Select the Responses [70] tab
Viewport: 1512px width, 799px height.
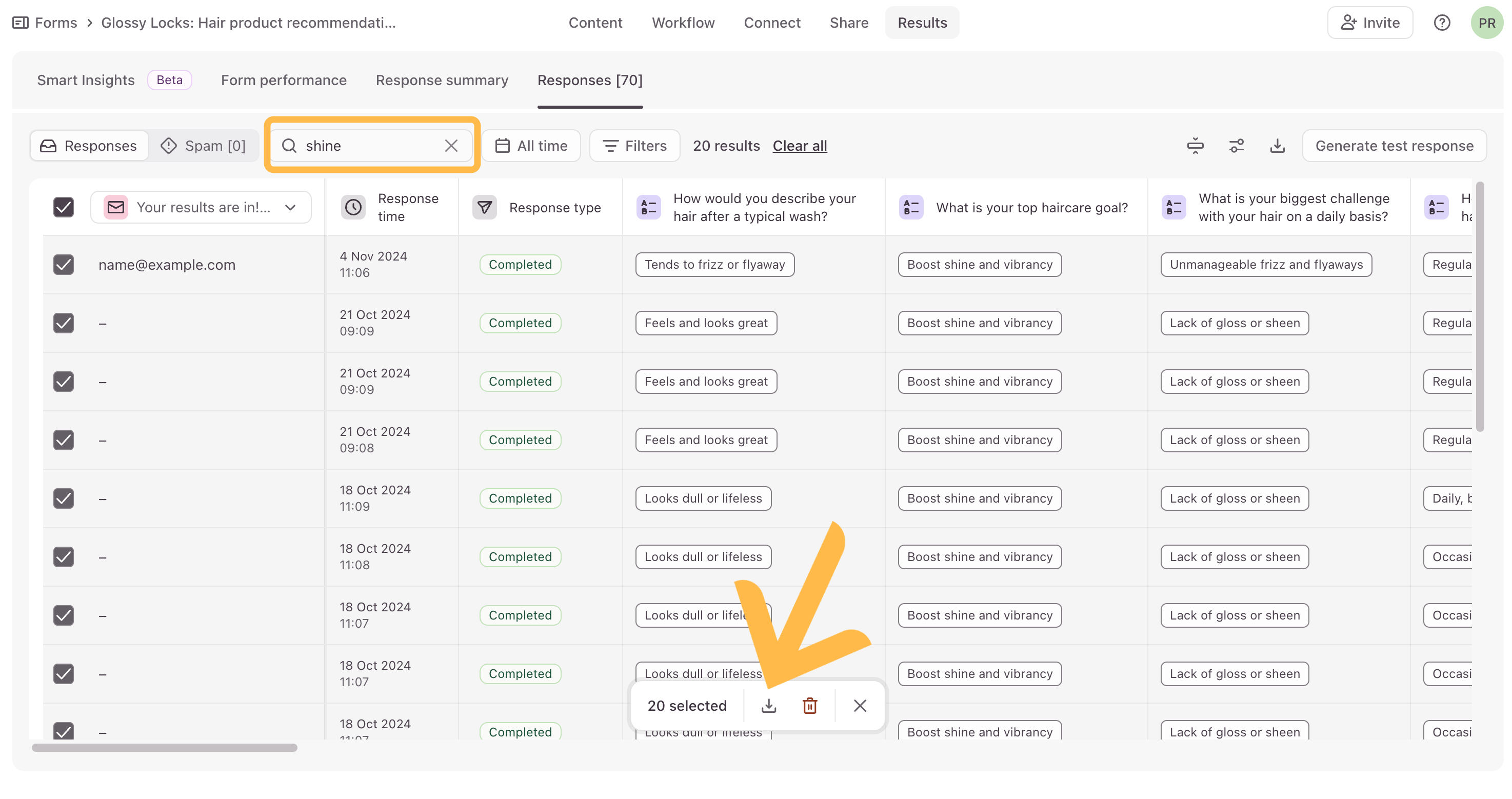click(x=590, y=81)
